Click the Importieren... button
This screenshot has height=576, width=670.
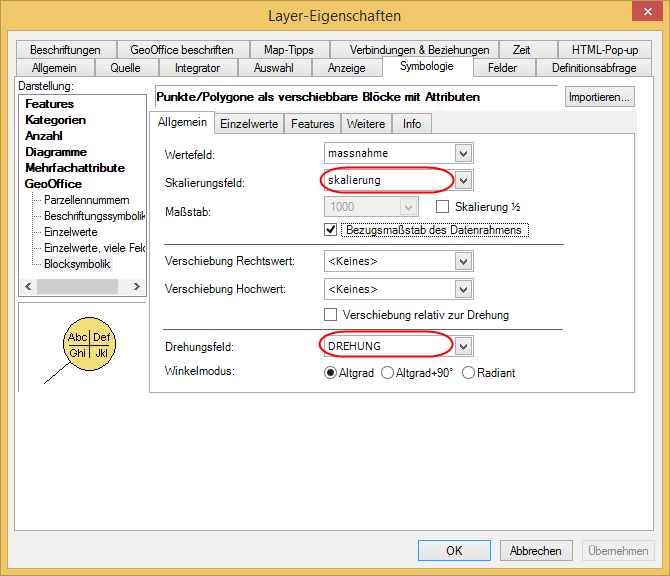pos(599,97)
